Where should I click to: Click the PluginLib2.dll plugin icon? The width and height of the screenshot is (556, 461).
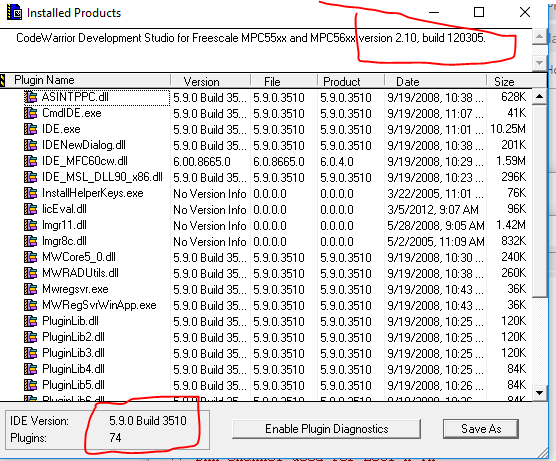point(30,337)
